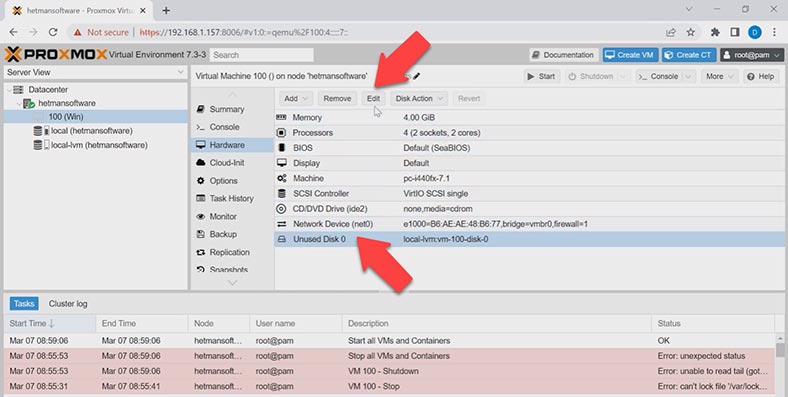Open a new browser tab with plus
Image resolution: width=788 pixels, height=397 pixels.
166,10
